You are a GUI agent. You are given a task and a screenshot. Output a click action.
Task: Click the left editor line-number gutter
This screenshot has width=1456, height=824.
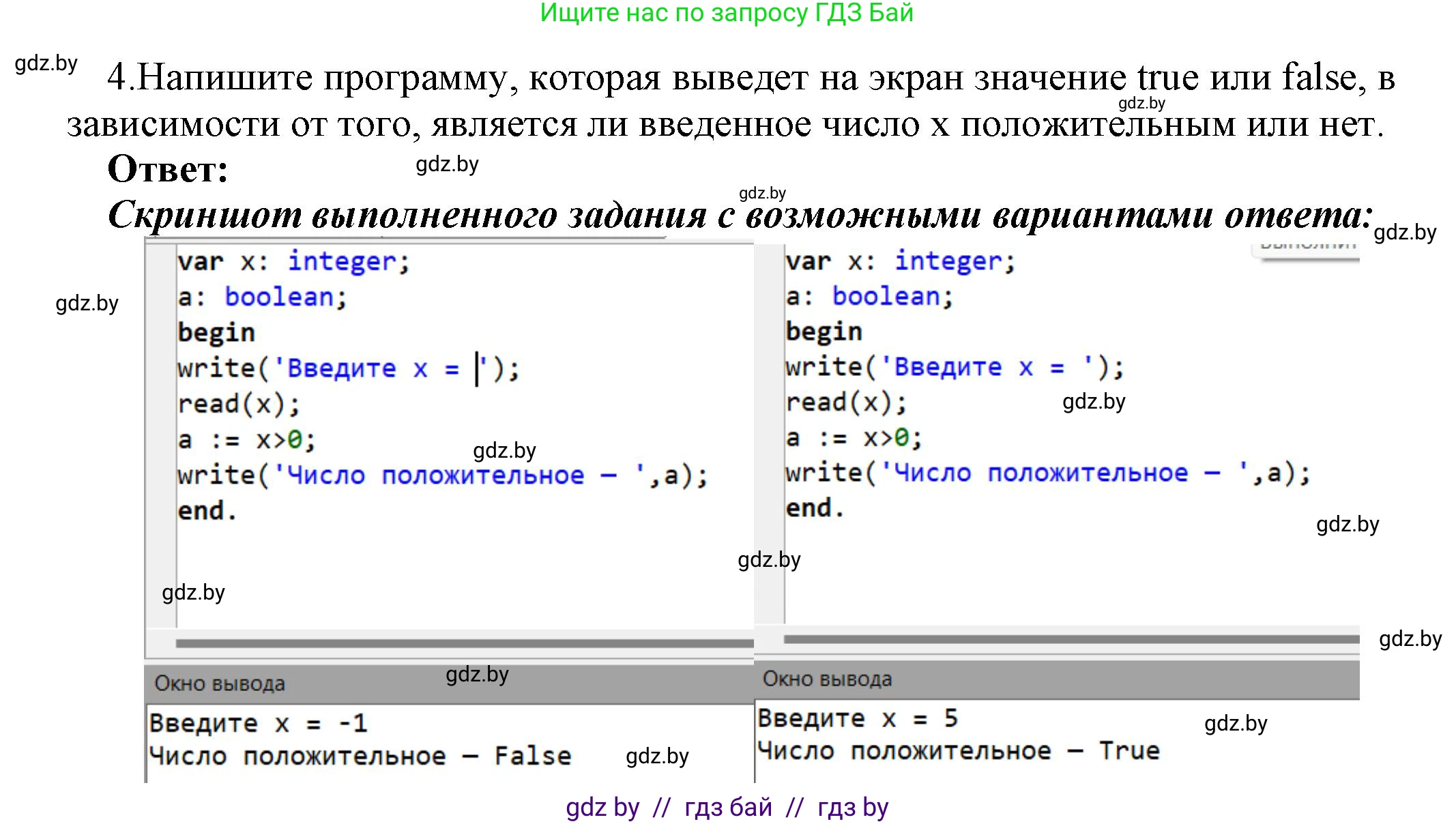tap(161, 437)
